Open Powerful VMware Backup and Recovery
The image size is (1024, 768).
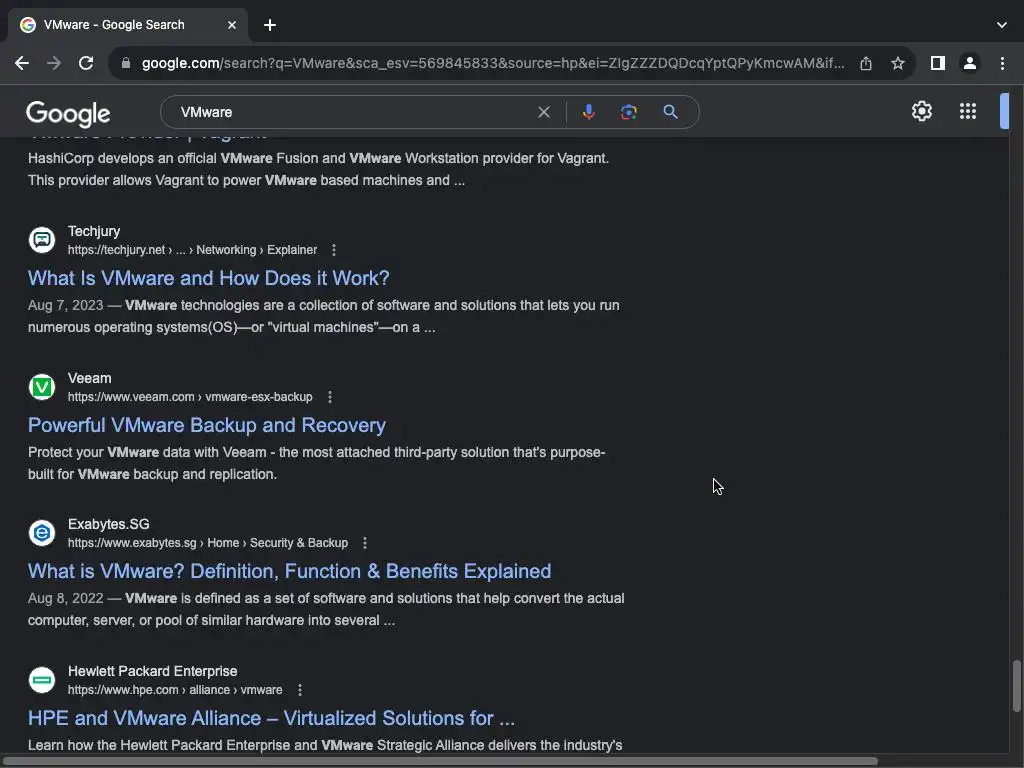[206, 425]
